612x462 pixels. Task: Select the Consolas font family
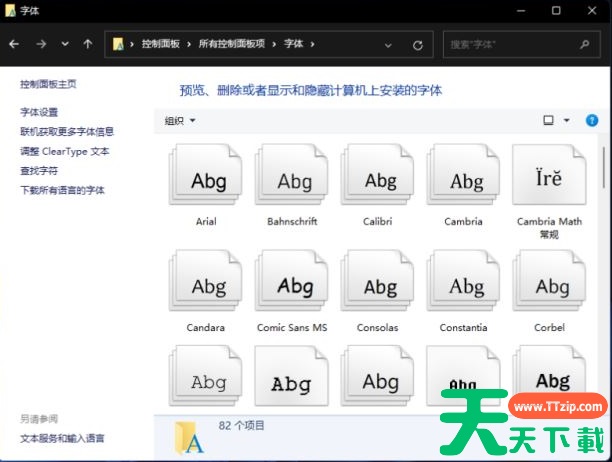pyautogui.click(x=377, y=291)
